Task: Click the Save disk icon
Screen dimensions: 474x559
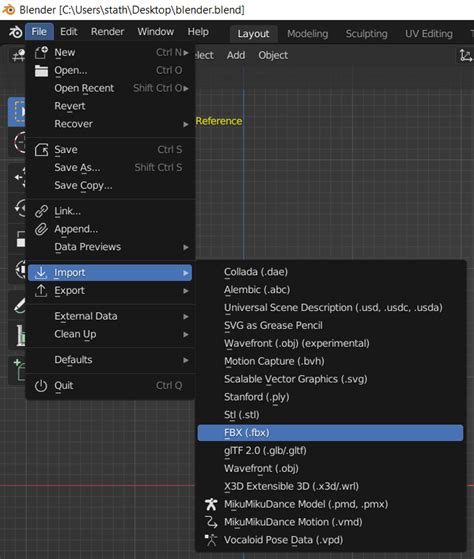Action: tap(41, 150)
